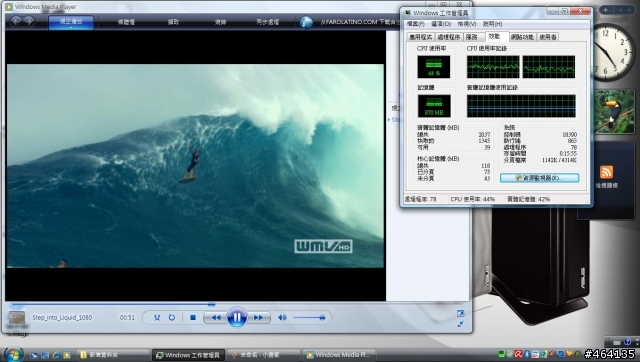Click the processes 78 status bar text
Image resolution: width=640 pixels, height=362 pixels.
[420, 199]
